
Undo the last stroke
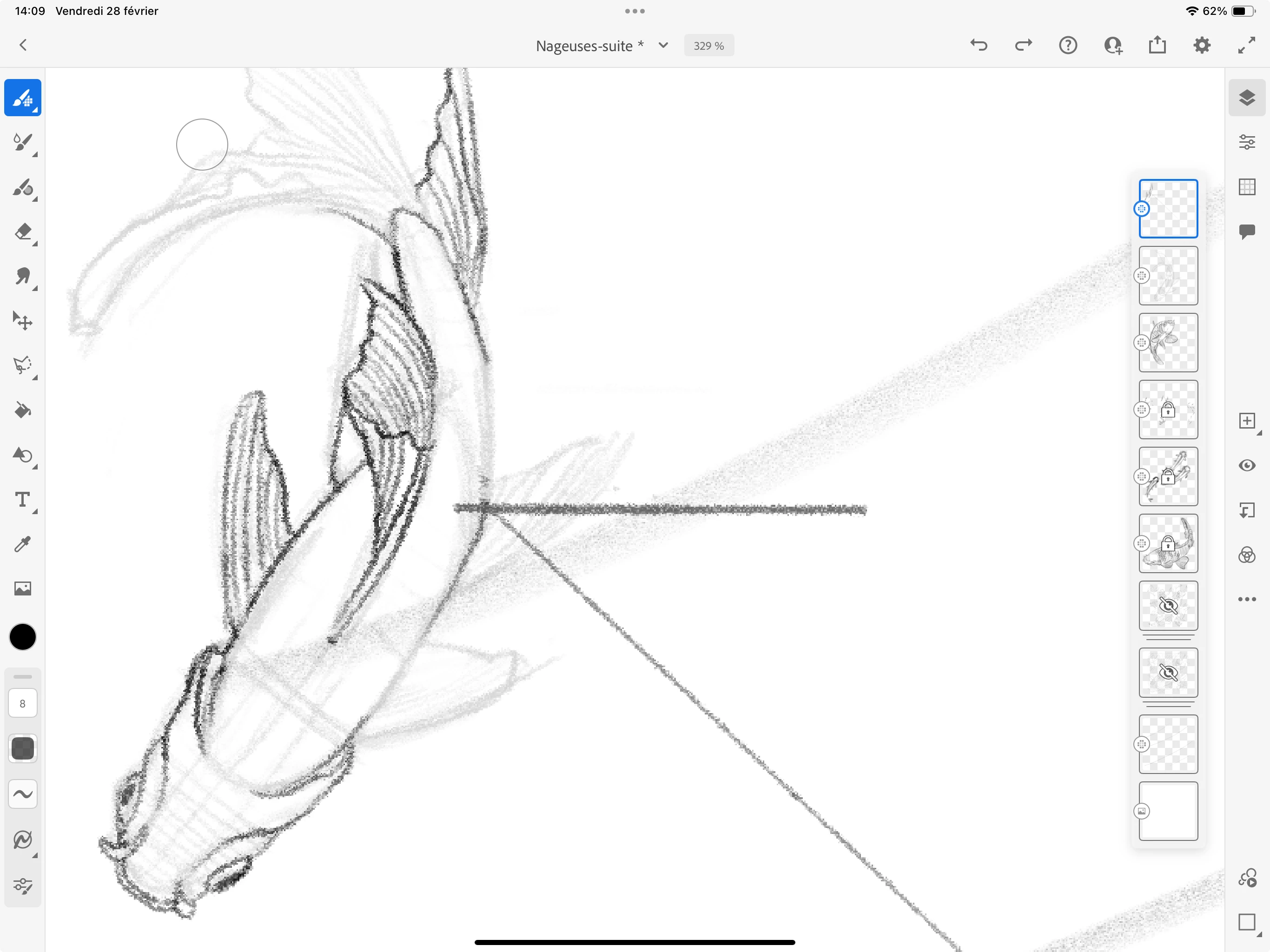[x=979, y=46]
